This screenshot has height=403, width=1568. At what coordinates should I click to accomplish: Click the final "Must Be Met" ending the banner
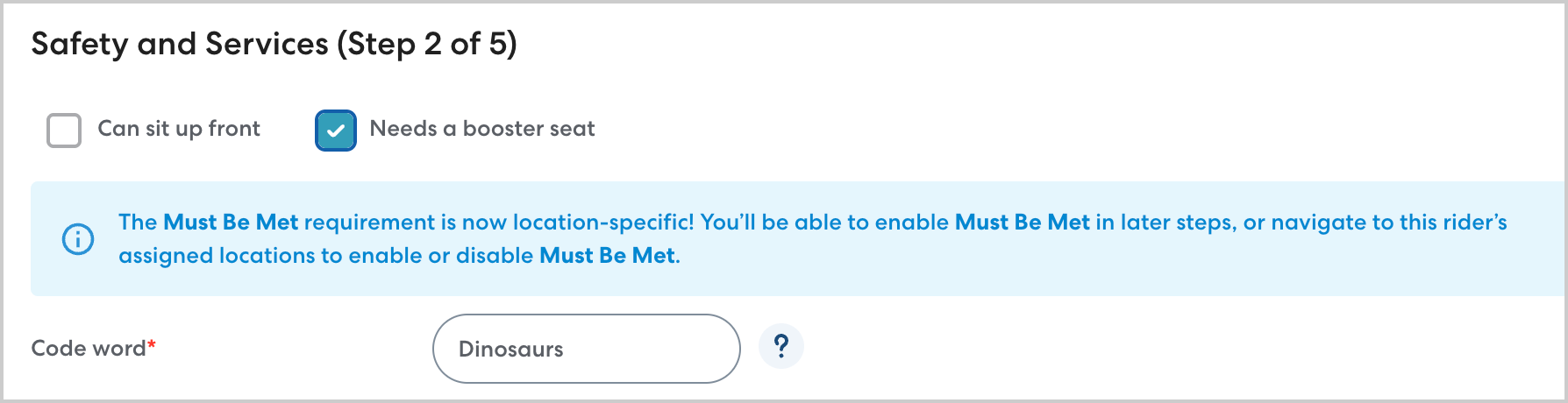[607, 256]
